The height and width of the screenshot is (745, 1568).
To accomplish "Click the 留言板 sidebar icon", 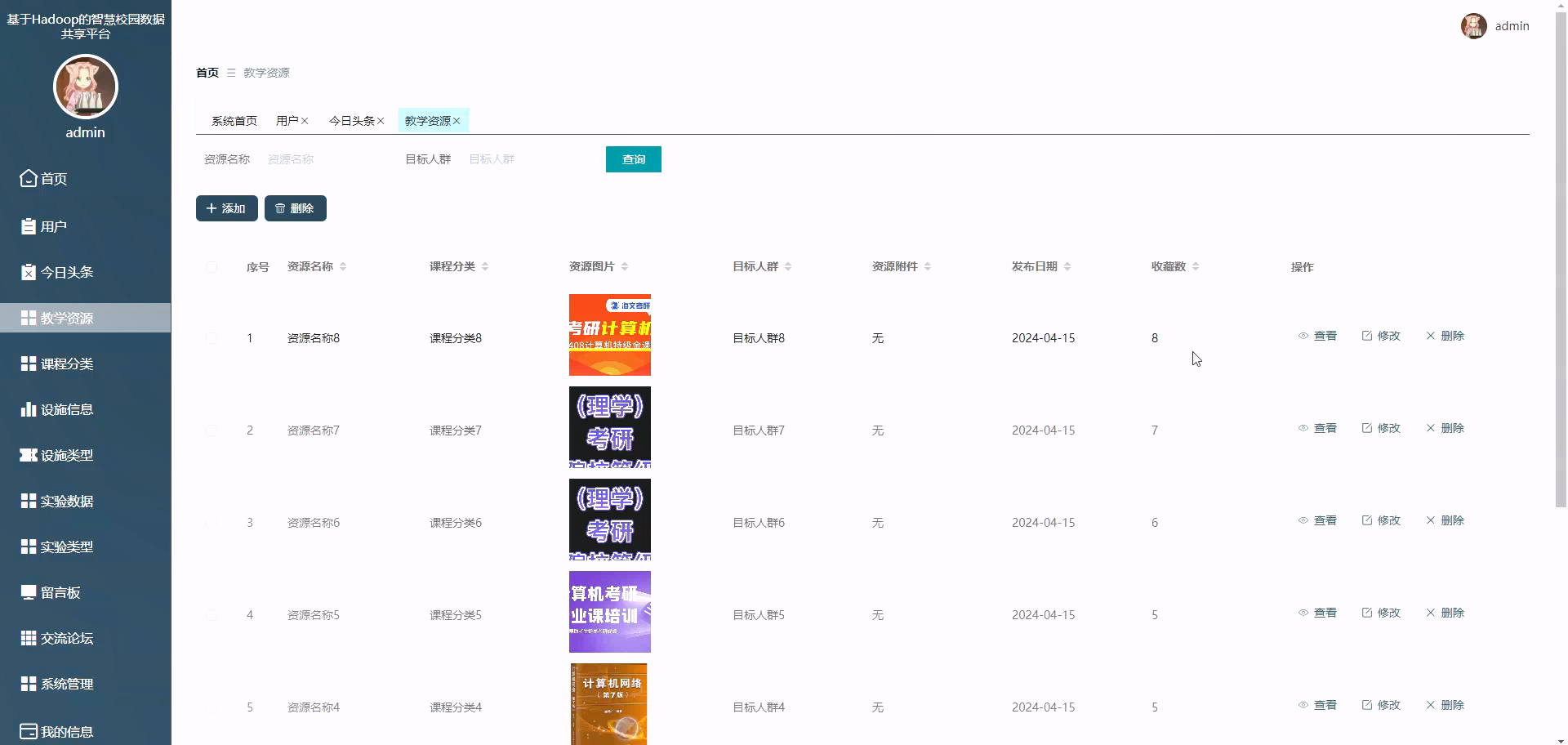I will tap(29, 592).
